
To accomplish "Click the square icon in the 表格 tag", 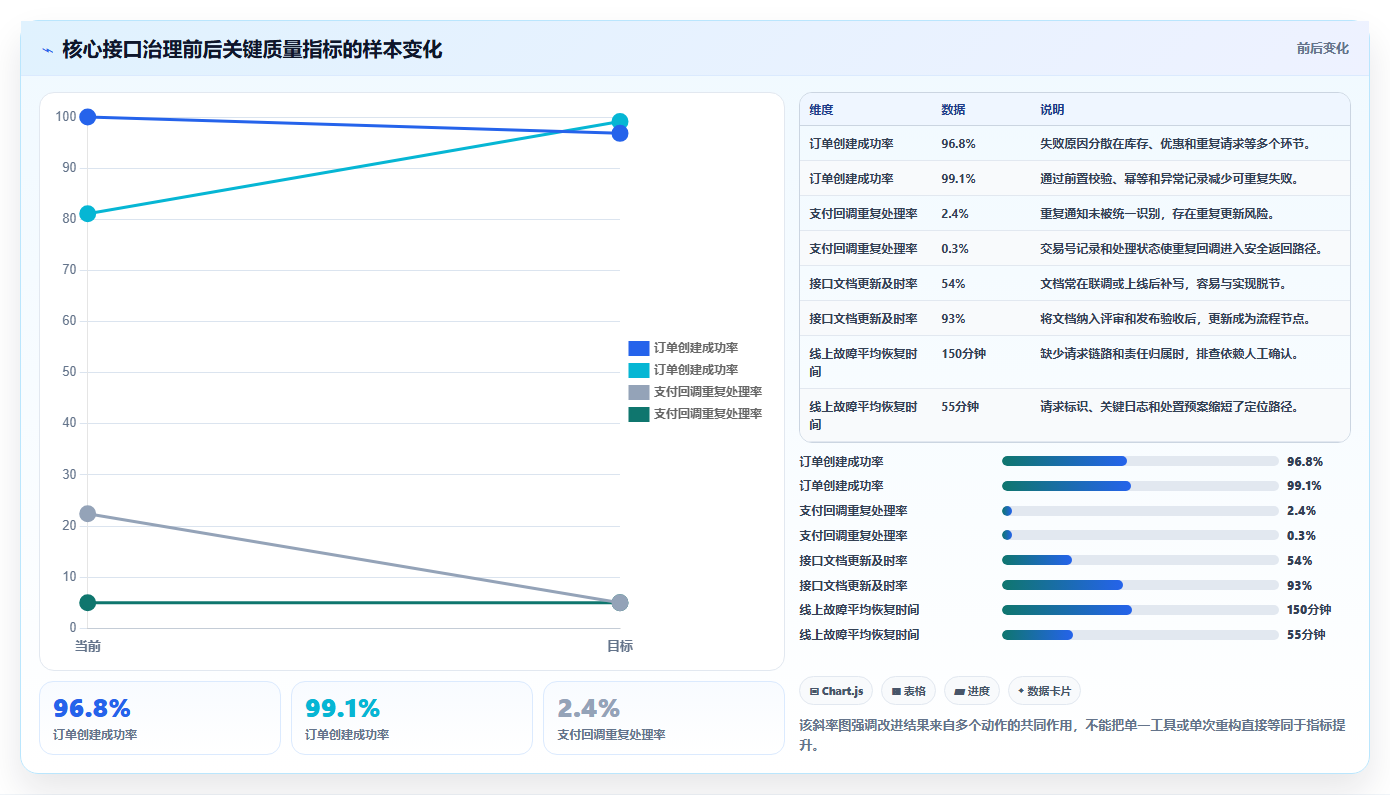I will [x=896, y=691].
